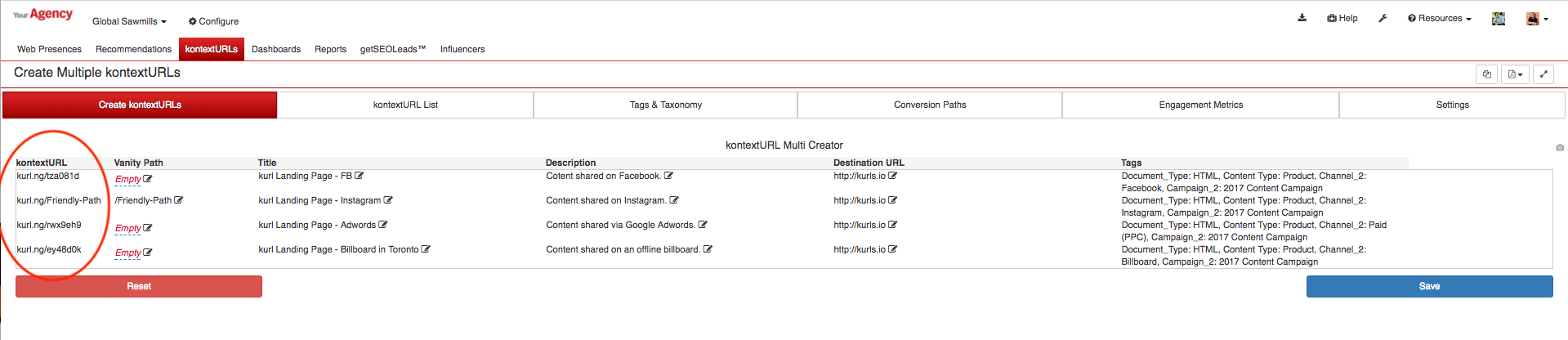The image size is (1568, 340).
Task: Click Empty vanity path in Billboard row
Action: (128, 253)
